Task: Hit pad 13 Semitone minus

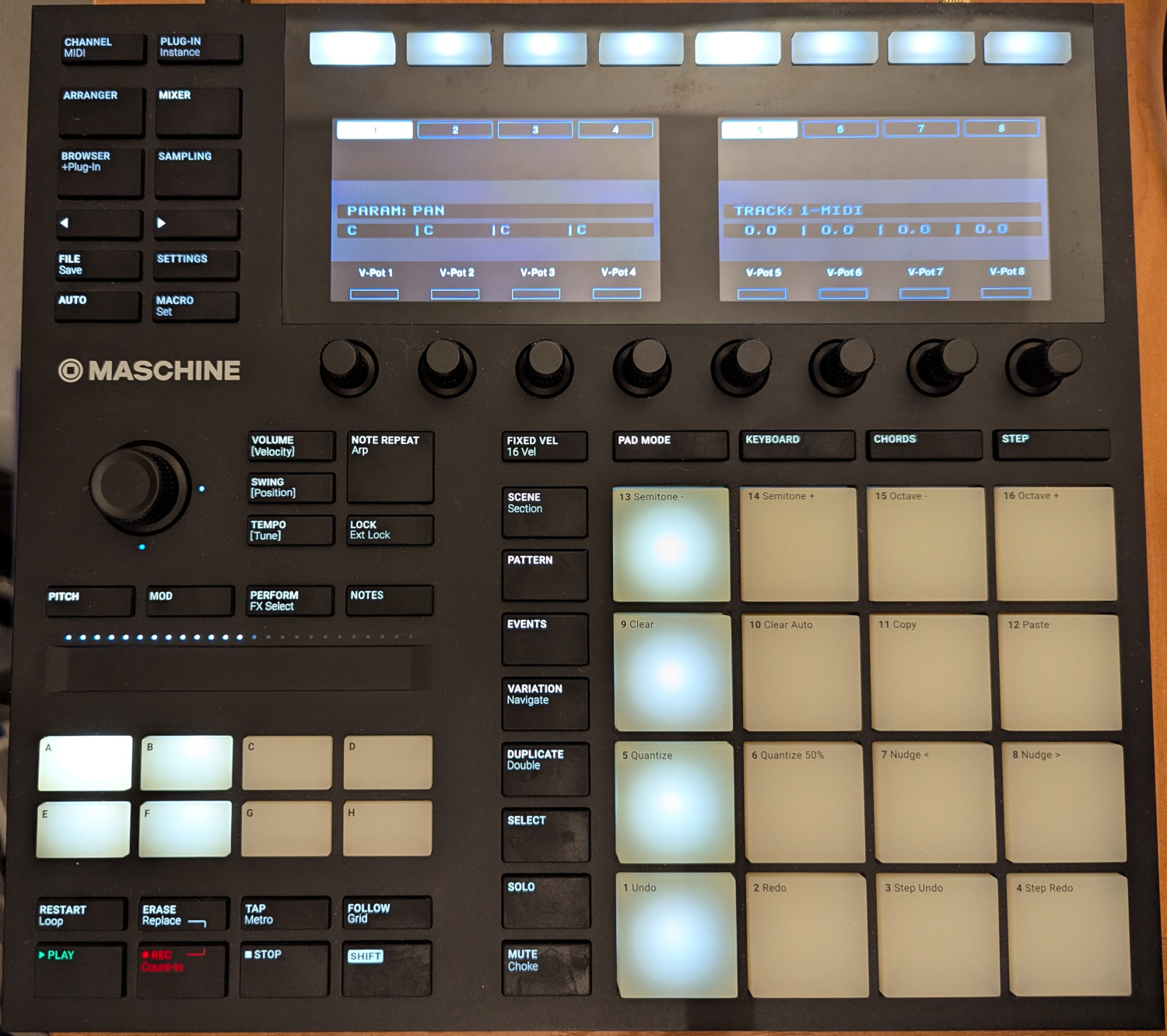Action: [671, 544]
